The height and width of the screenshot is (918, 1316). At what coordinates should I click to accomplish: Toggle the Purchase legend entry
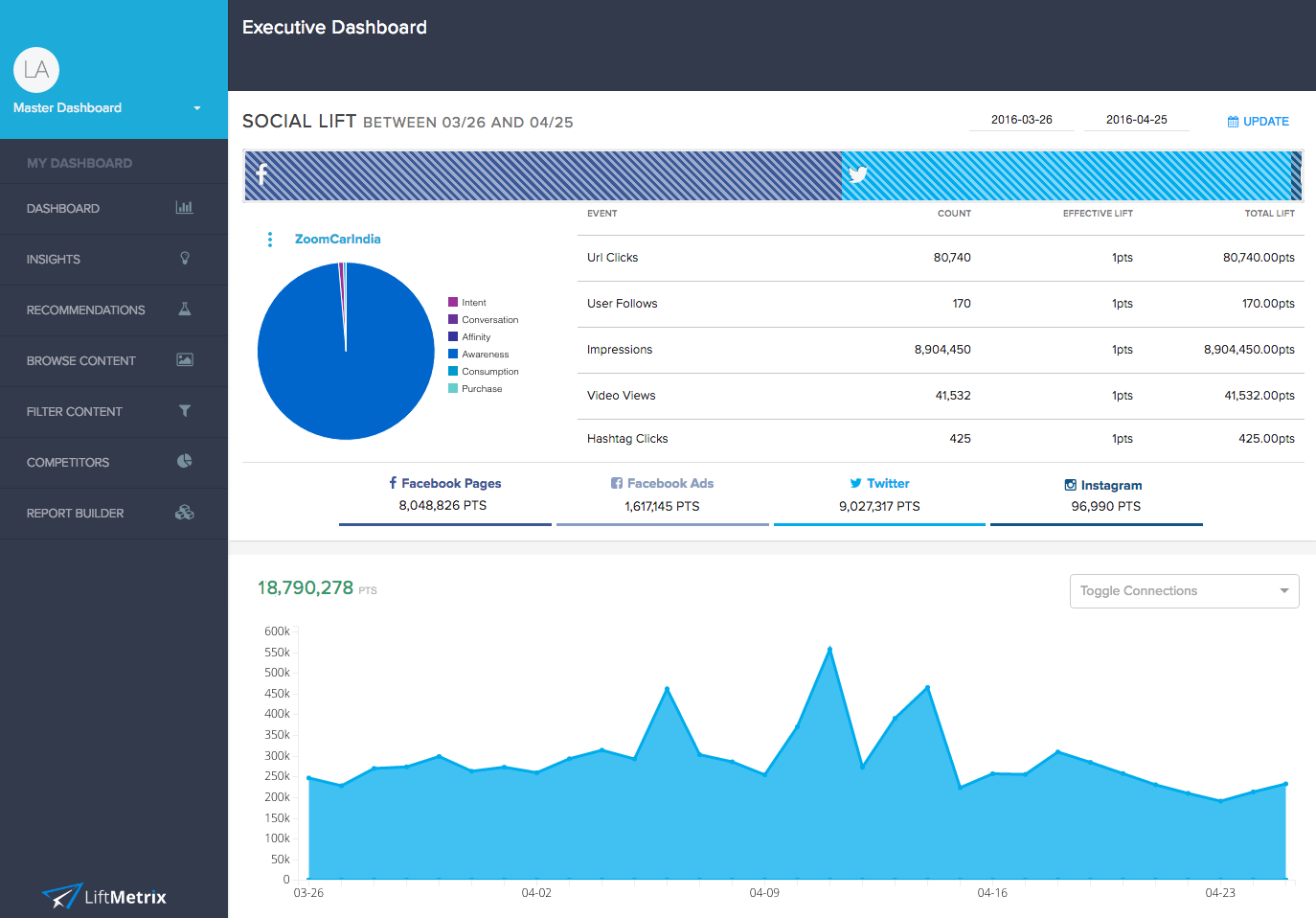[x=481, y=389]
